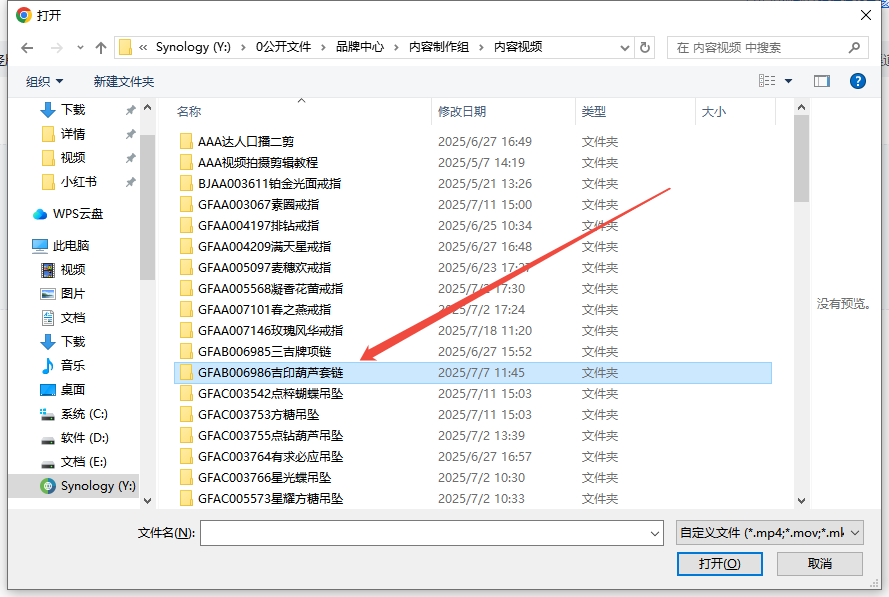Select GFAB006986吉印葫芦套链 folder
The width and height of the screenshot is (889, 597).
271,372
